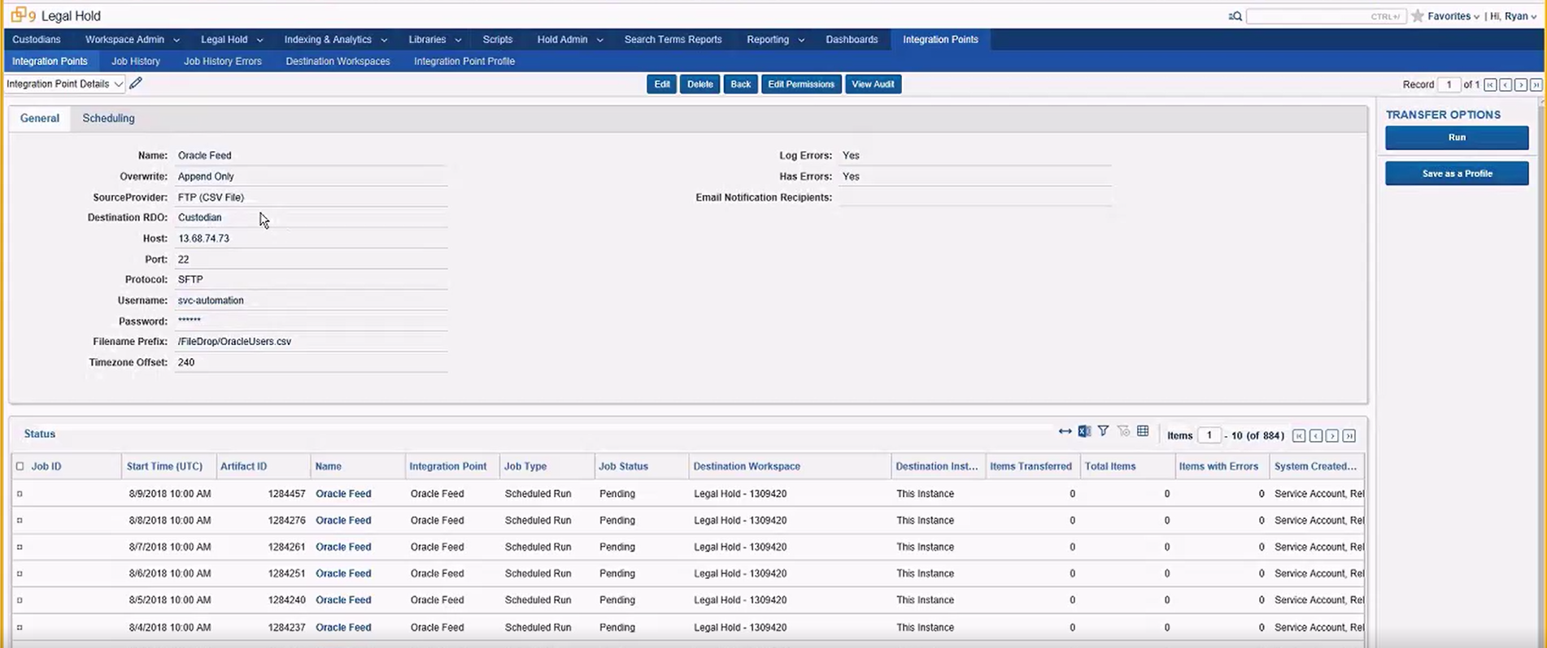Expand the Hi, Ryan user menu
This screenshot has height=648, width=1547.
pos(1511,16)
